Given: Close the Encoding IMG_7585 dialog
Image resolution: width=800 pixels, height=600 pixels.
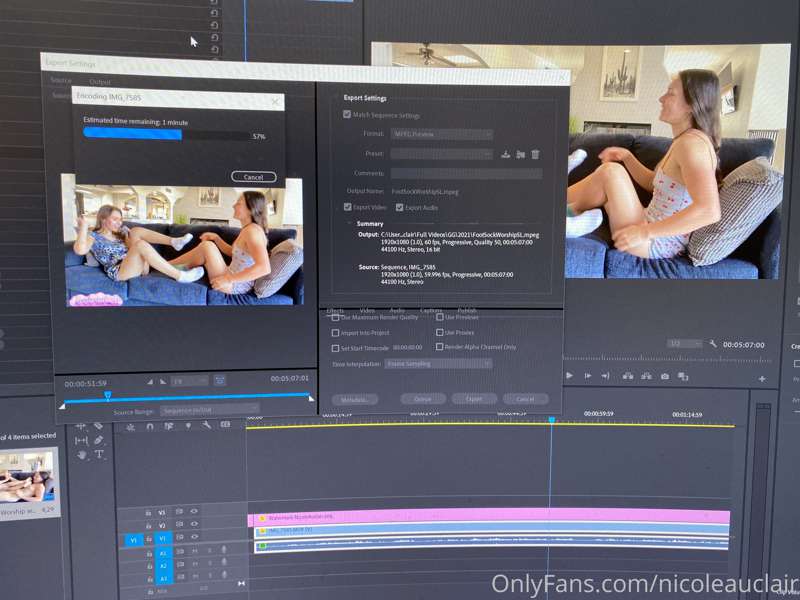Looking at the screenshot, I should [276, 102].
